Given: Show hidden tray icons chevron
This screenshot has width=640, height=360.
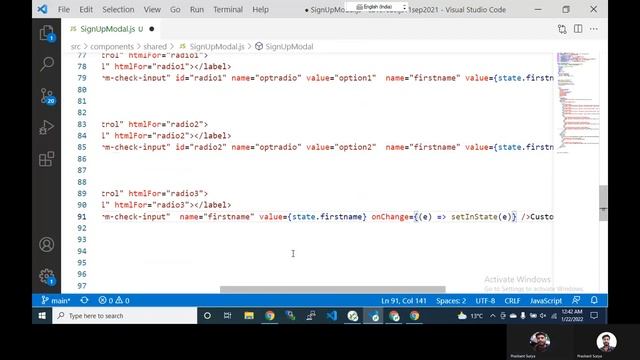Looking at the screenshot, I should tap(492, 316).
